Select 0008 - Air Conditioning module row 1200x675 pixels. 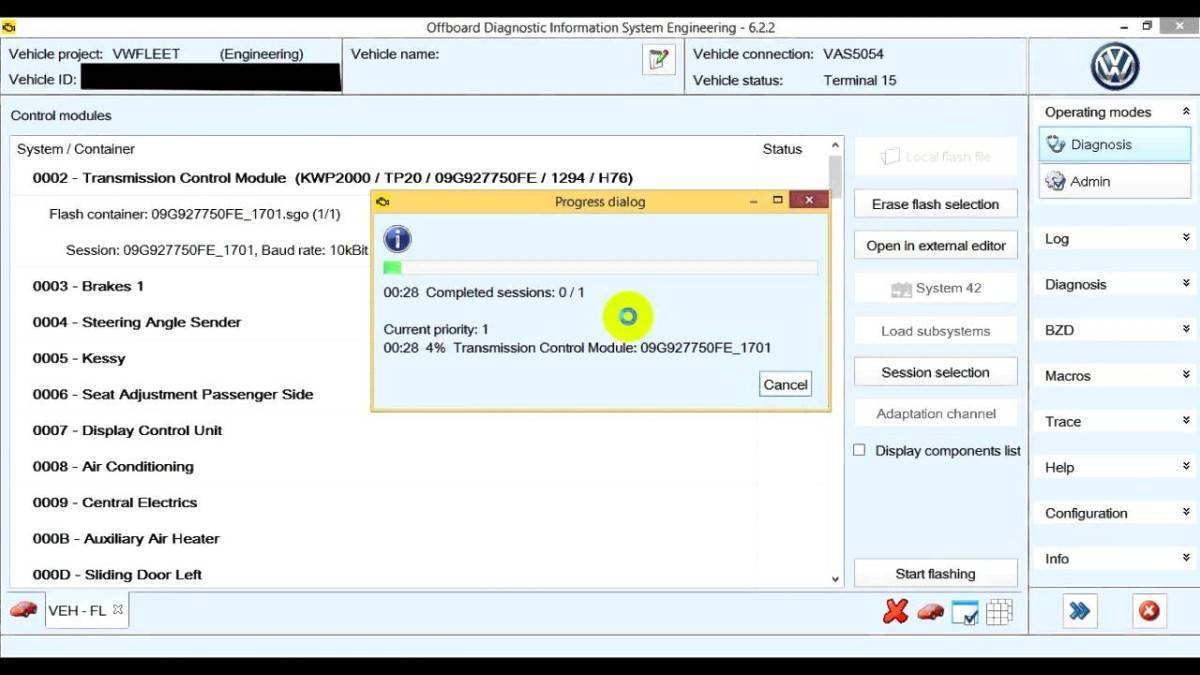click(426, 466)
